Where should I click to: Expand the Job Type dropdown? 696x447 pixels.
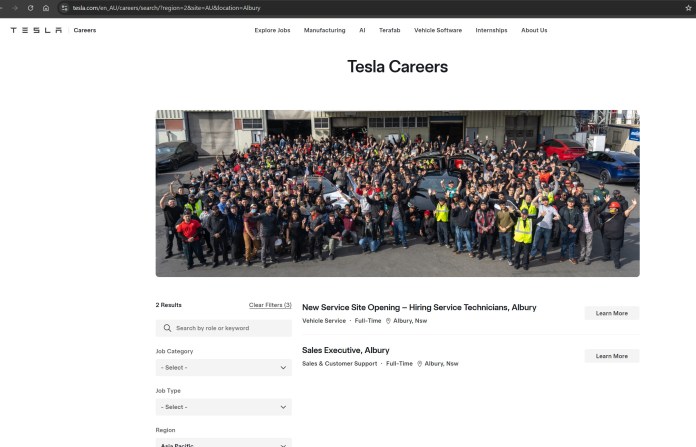click(x=224, y=407)
